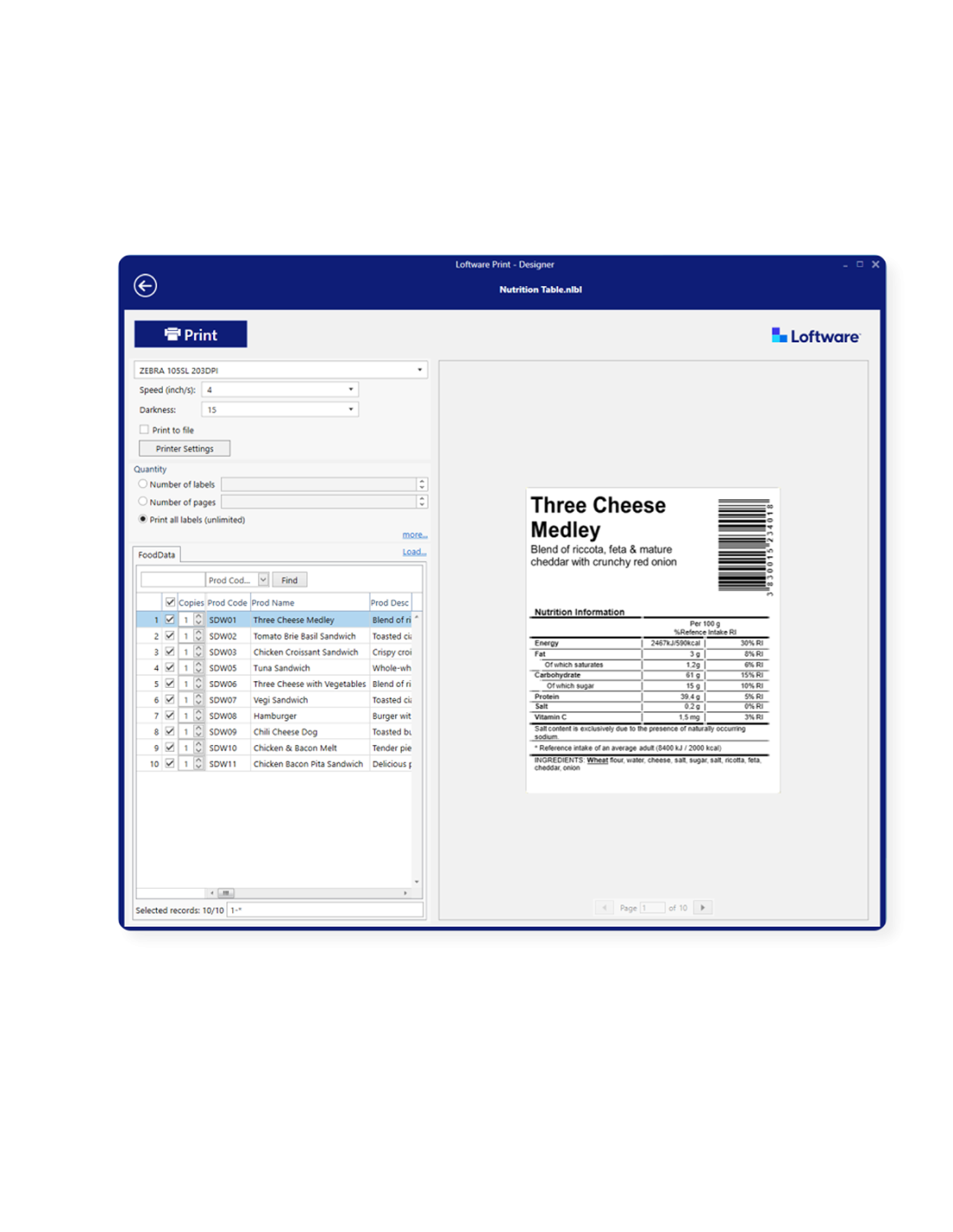The height and width of the screenshot is (1232, 953).
Task: Click the Loftware logo
Action: (815, 336)
